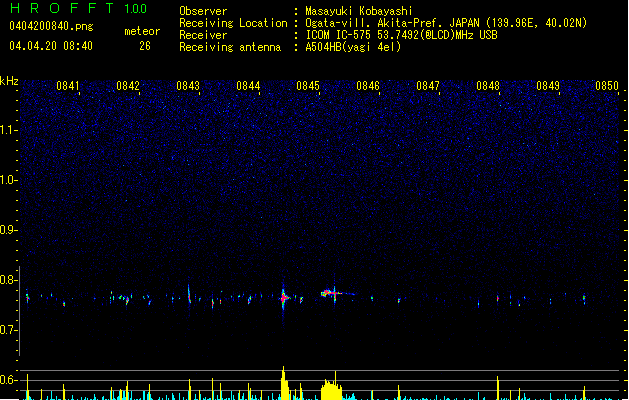Select the file name 0404200840.png
The width and height of the screenshot is (629, 400).
[51, 26]
